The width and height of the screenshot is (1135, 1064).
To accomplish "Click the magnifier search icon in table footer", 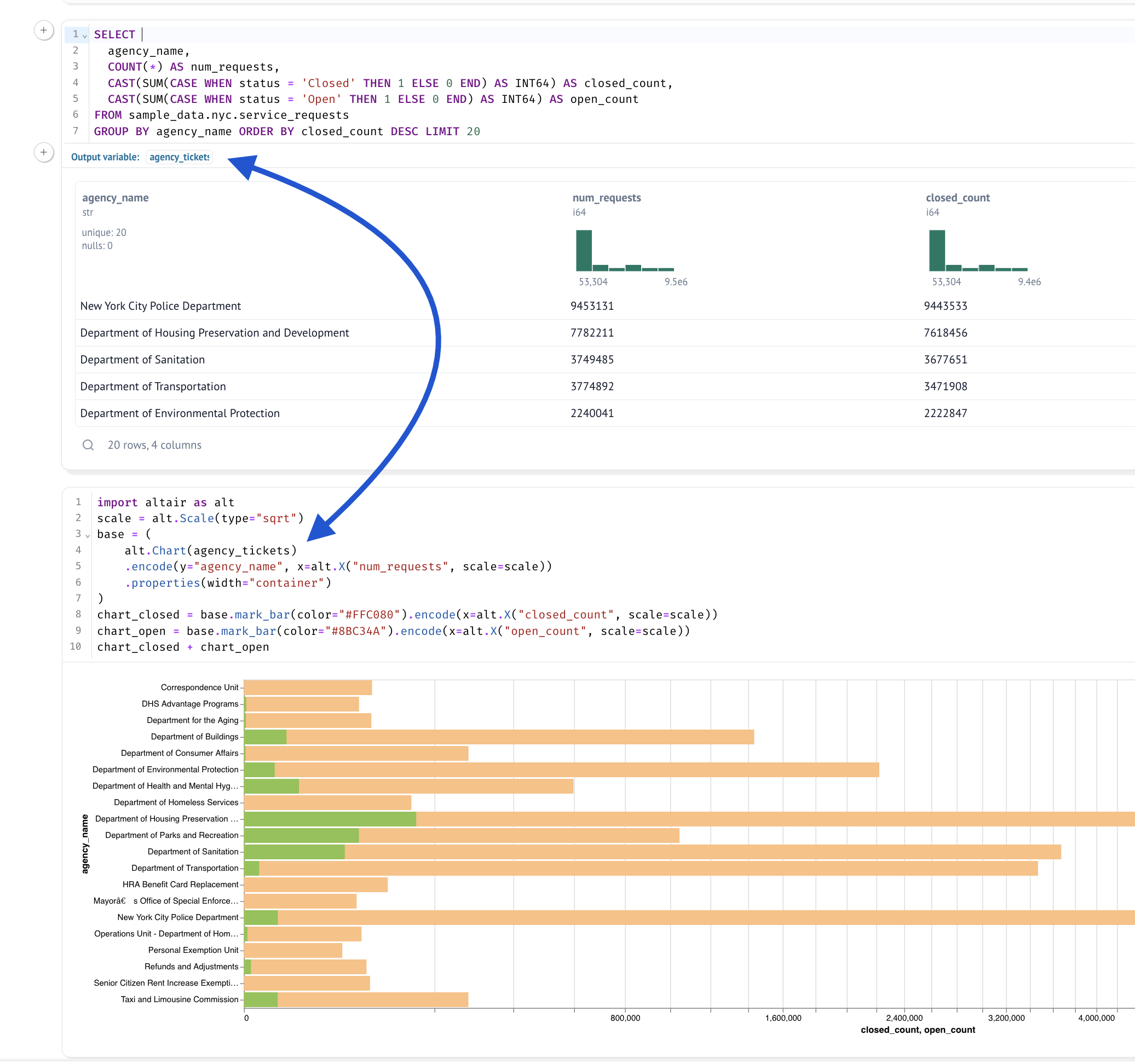I will pyautogui.click(x=88, y=445).
